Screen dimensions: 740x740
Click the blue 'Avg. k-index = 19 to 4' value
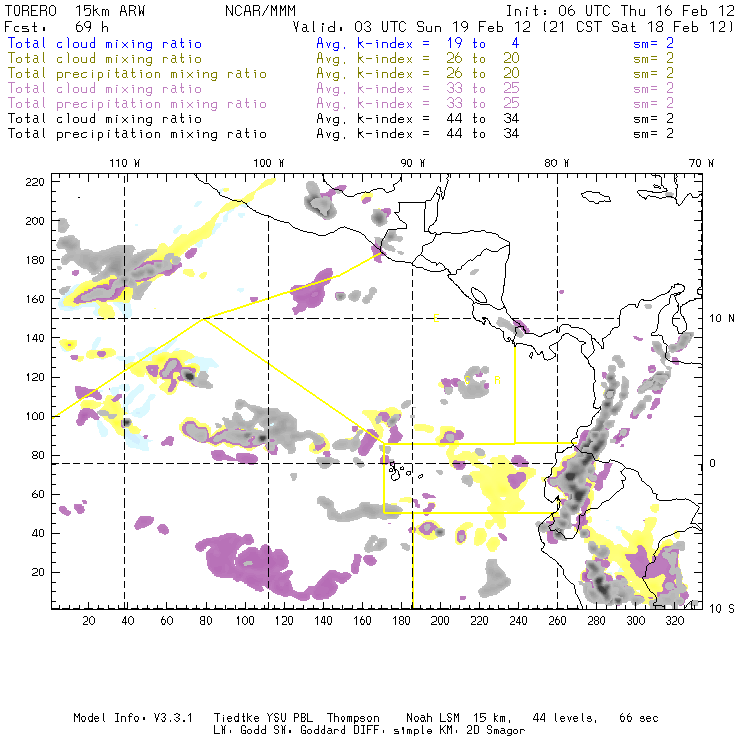[x=418, y=43]
